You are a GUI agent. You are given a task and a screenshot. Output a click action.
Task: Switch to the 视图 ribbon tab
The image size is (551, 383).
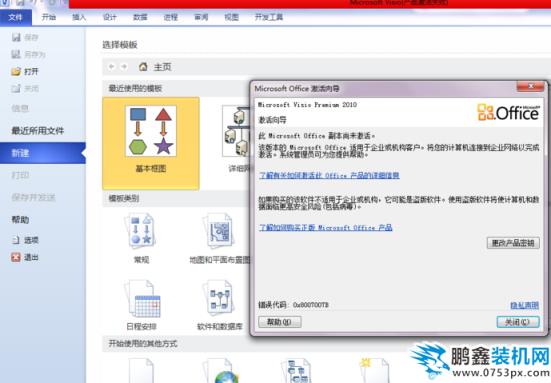pos(232,17)
